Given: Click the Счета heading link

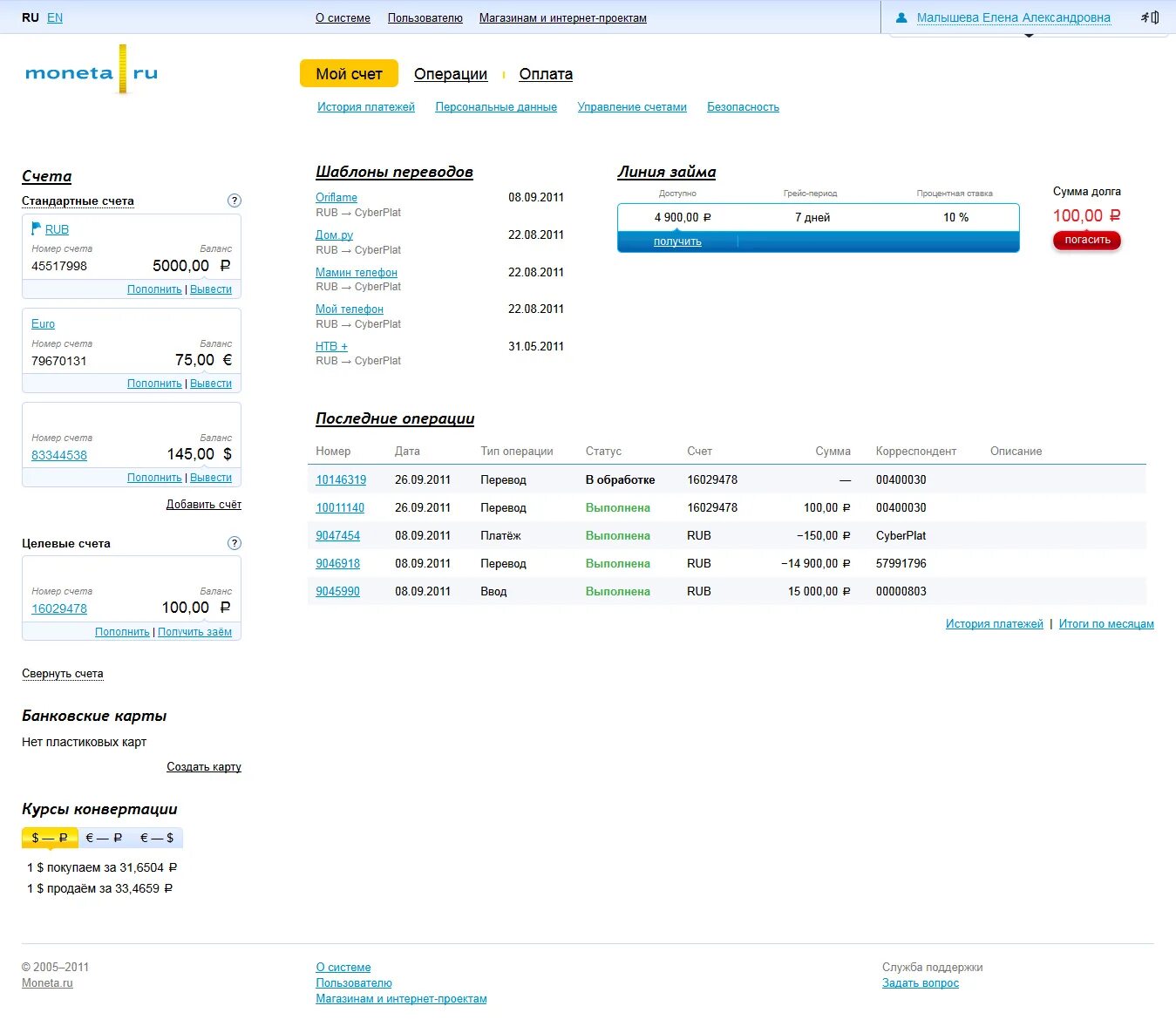Looking at the screenshot, I should pyautogui.click(x=46, y=176).
